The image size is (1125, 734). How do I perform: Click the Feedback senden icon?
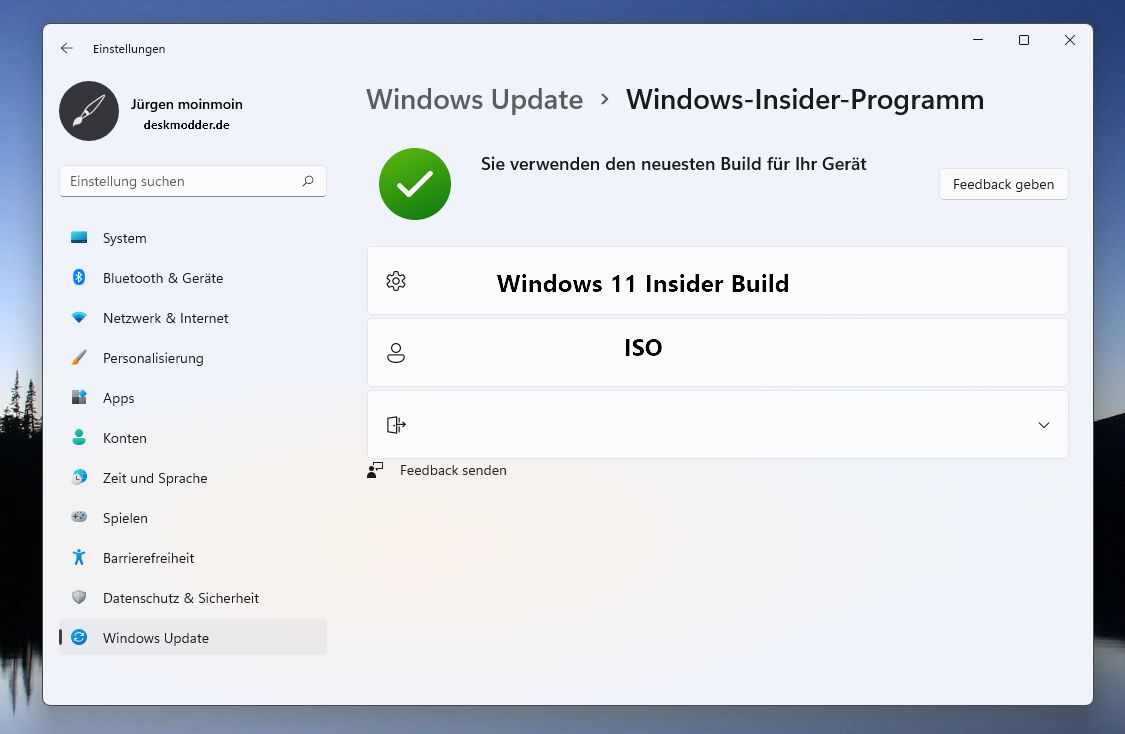click(375, 470)
